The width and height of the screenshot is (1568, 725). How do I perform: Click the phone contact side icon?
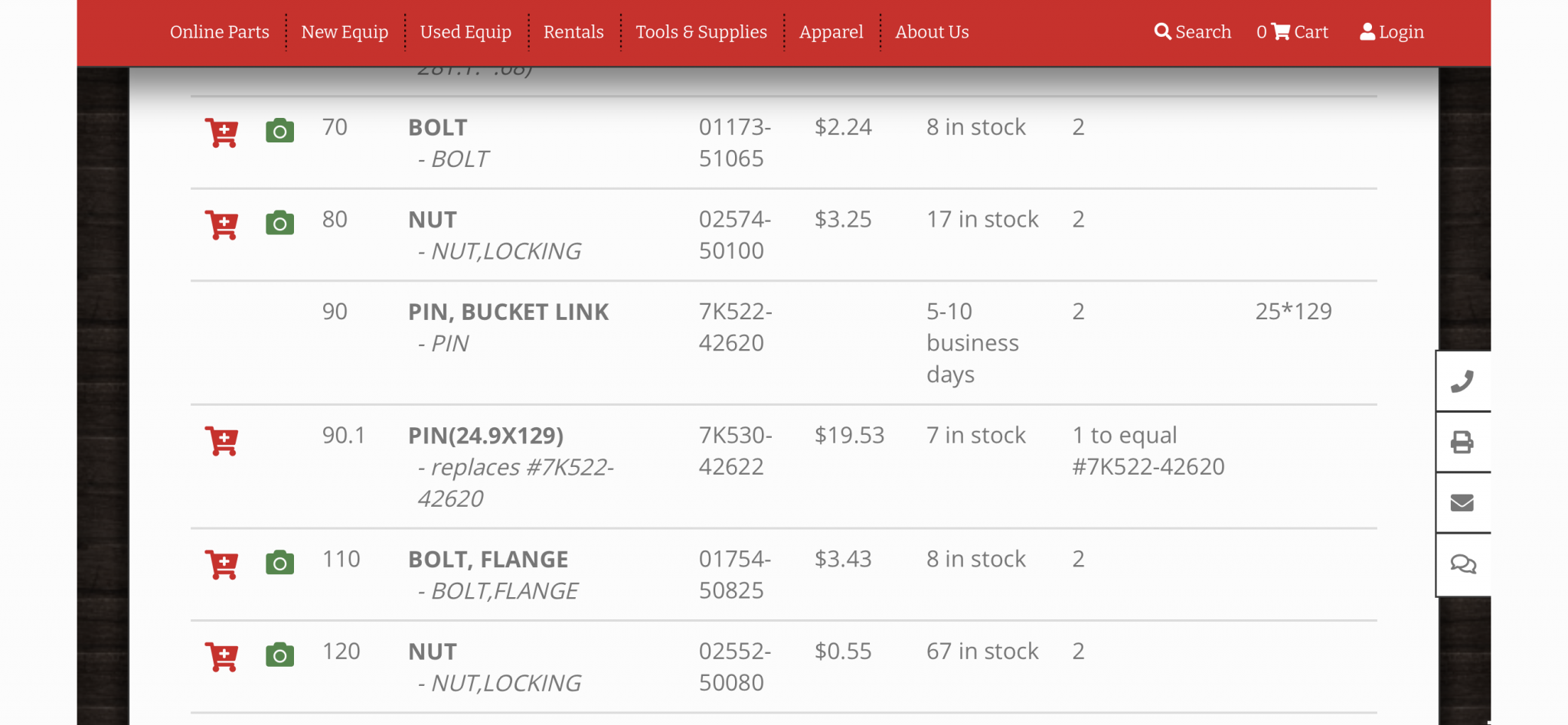click(x=1462, y=381)
